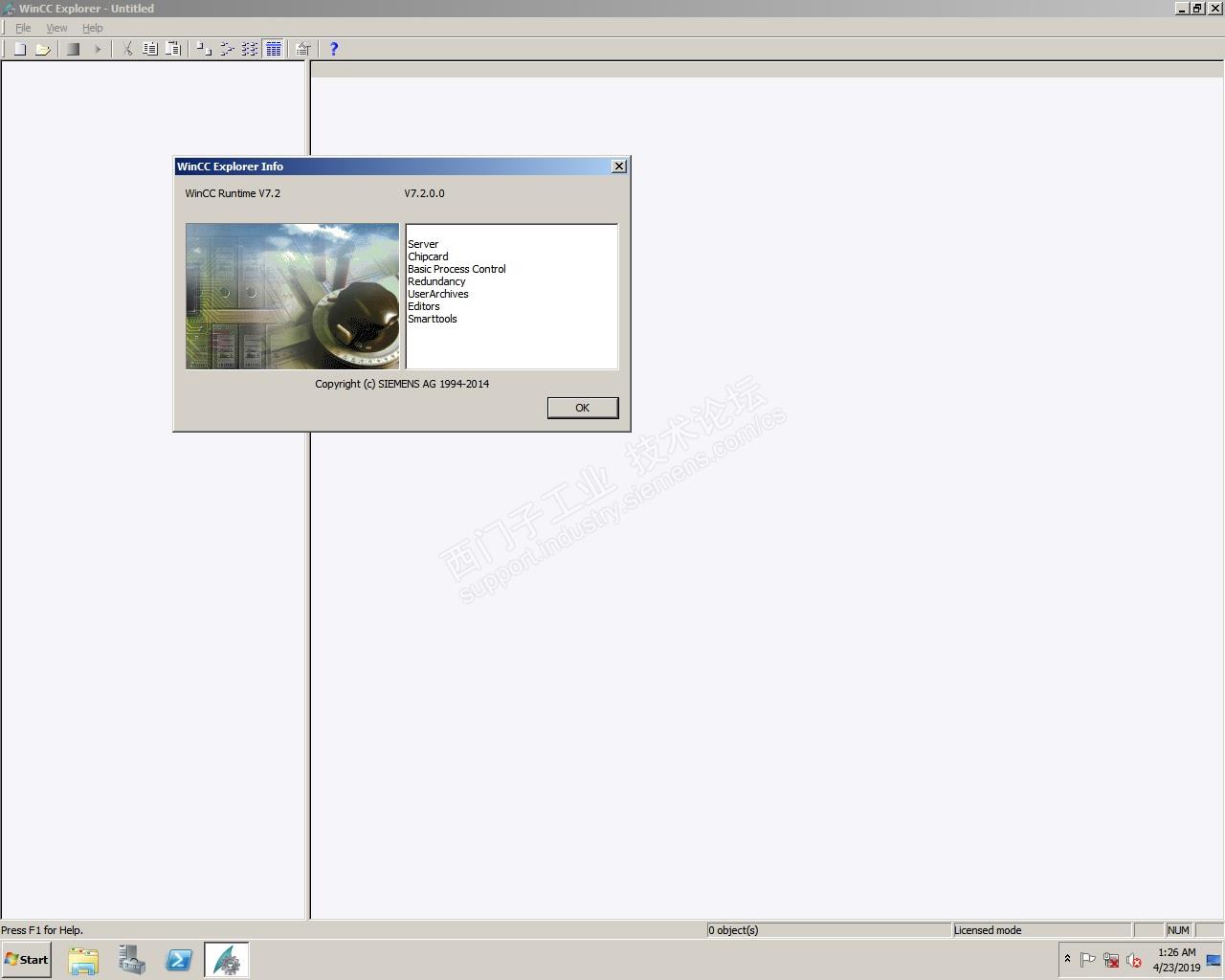Image resolution: width=1225 pixels, height=980 pixels.
Task: Open Action Center flag icon
Action: (1087, 960)
